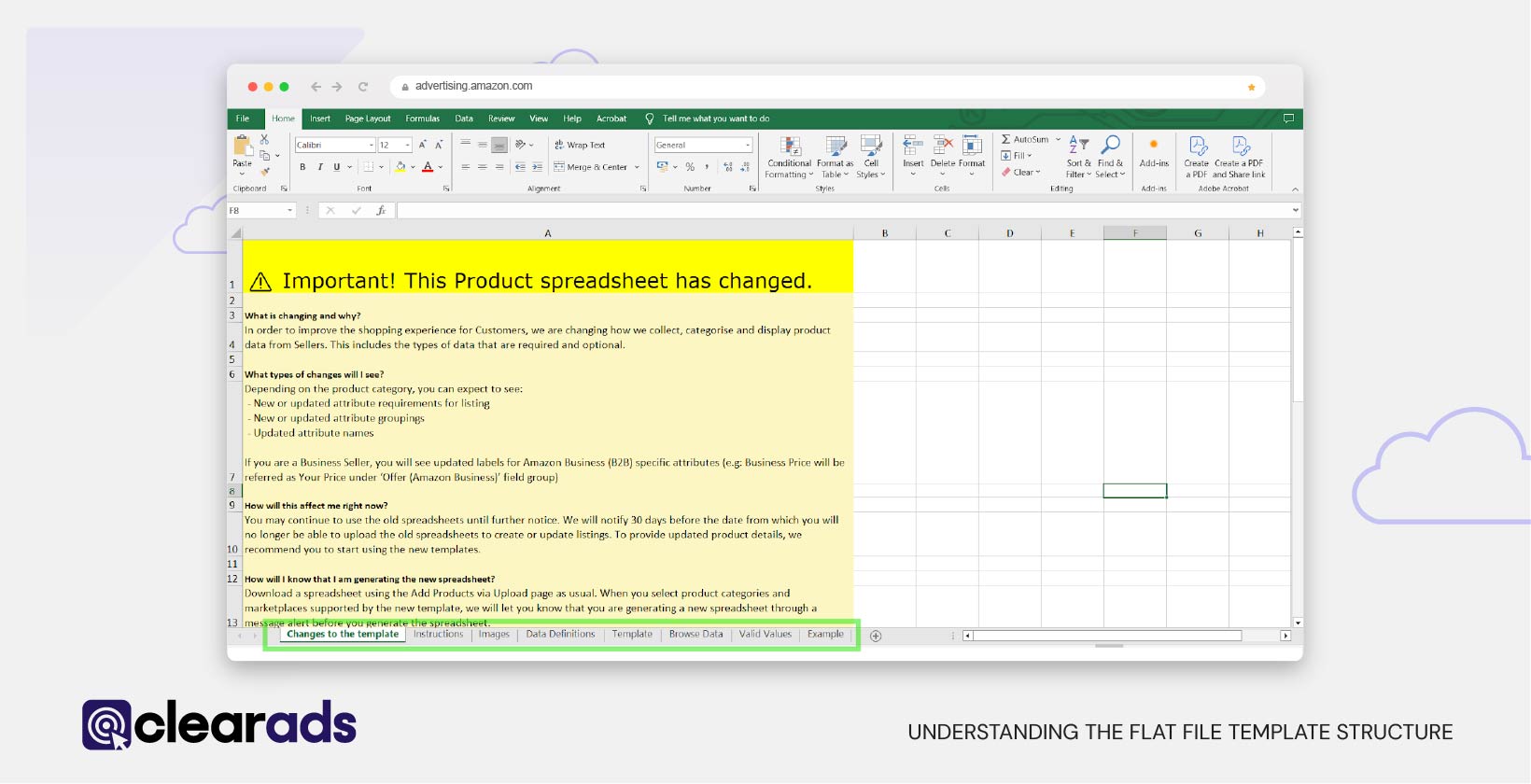
Task: Open Sort & Filter
Action: (x=1078, y=157)
